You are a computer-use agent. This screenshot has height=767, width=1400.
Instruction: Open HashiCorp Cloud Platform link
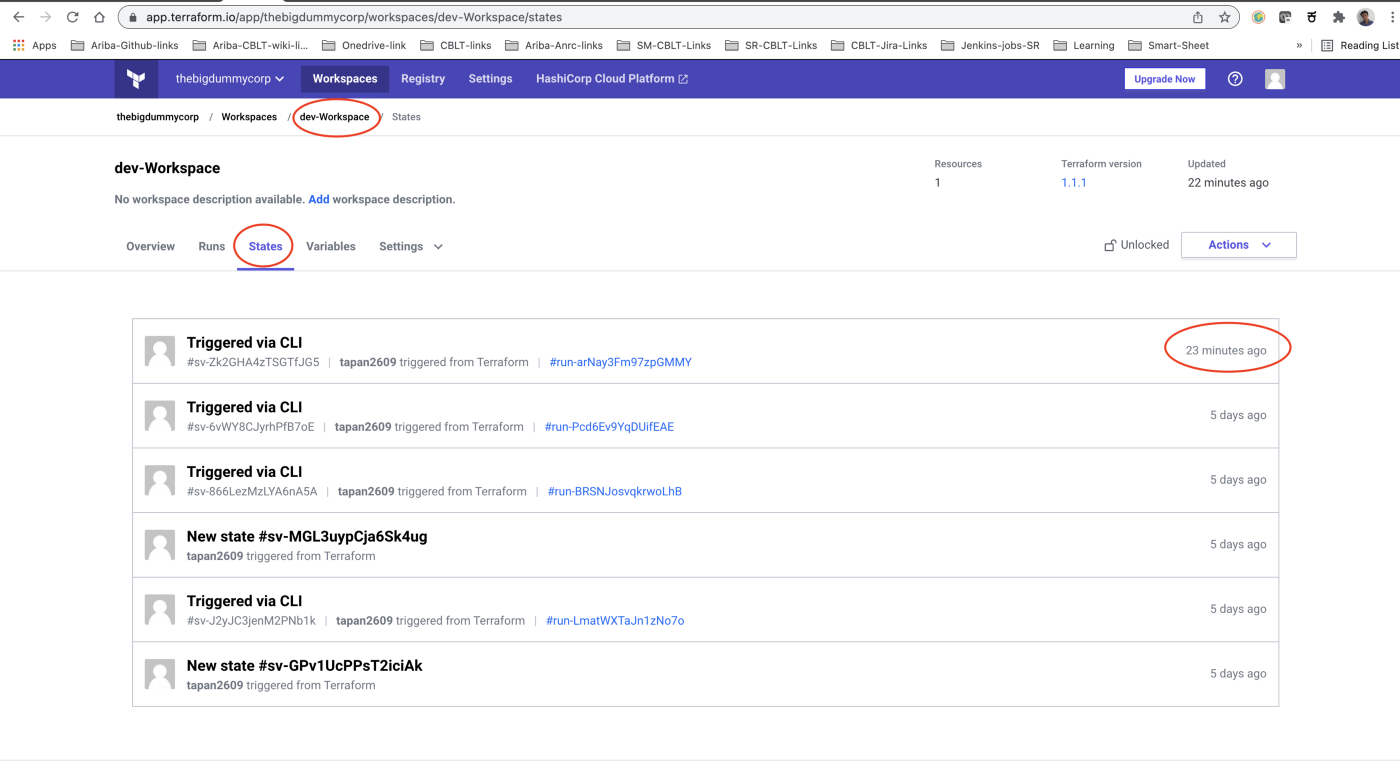(612, 79)
